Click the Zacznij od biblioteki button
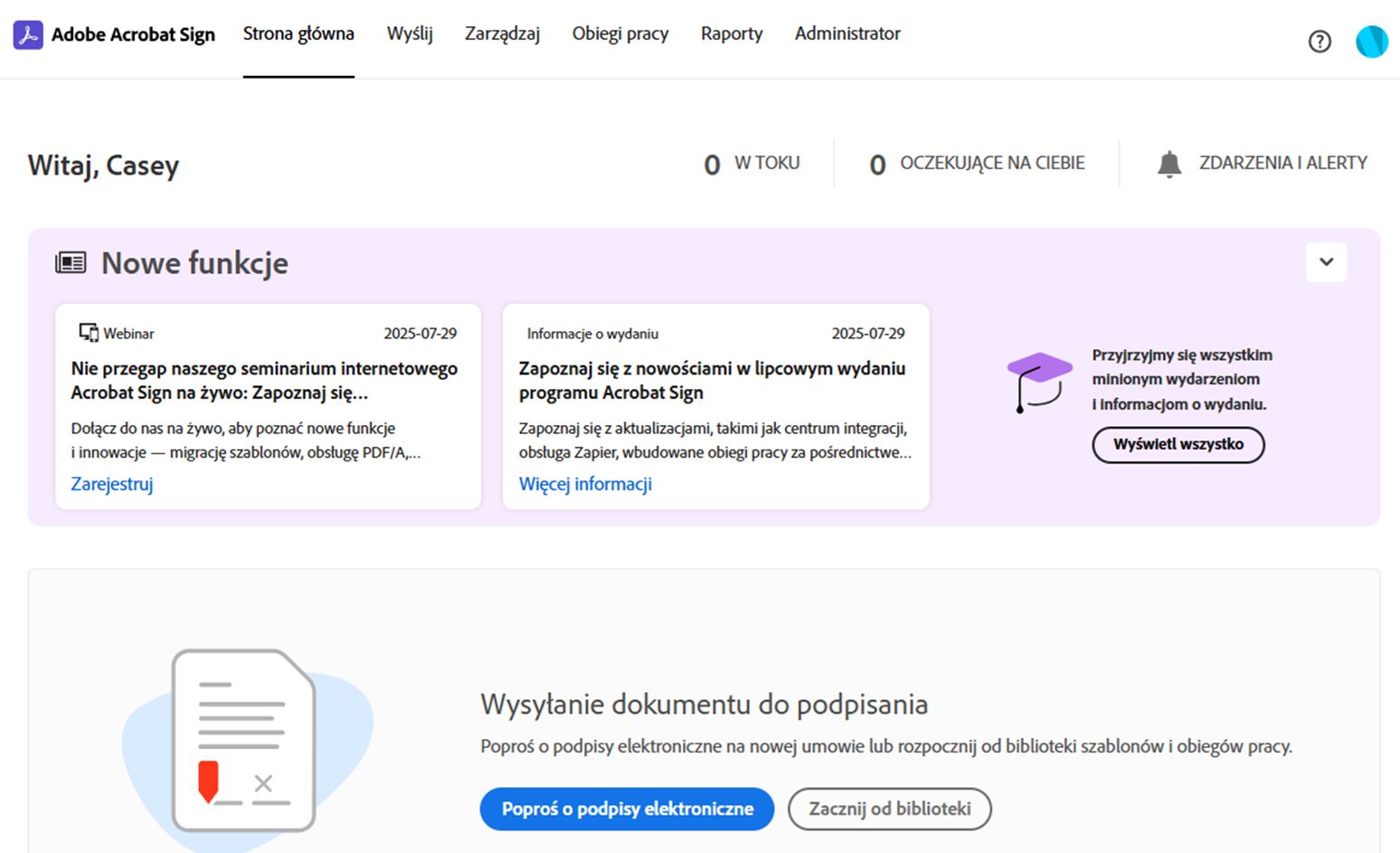Screen dimensions: 1400x853 (x=890, y=809)
